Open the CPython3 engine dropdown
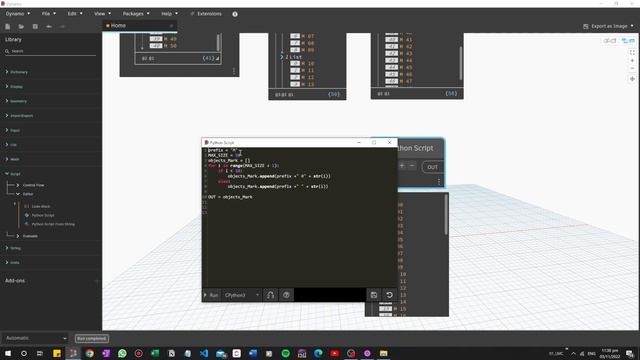640x360 pixels. click(x=242, y=295)
